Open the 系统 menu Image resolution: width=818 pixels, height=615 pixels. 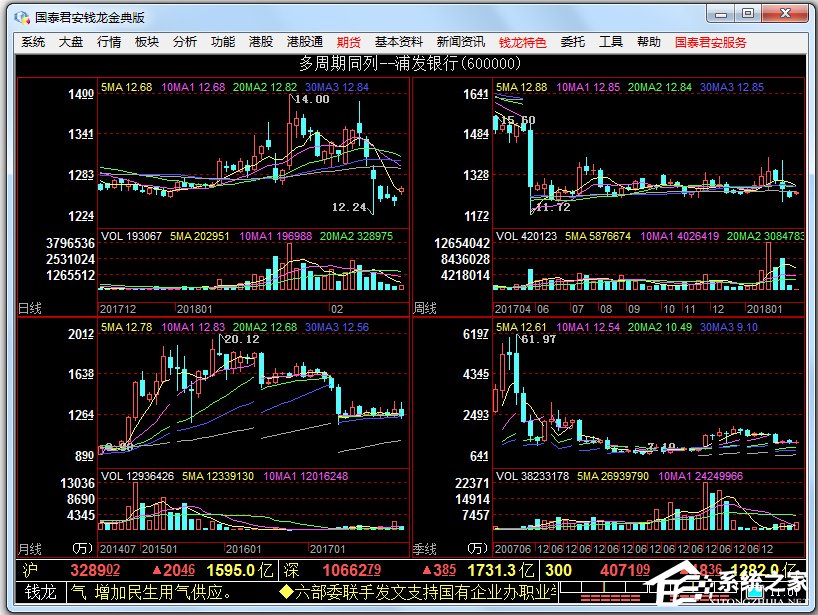pos(33,42)
